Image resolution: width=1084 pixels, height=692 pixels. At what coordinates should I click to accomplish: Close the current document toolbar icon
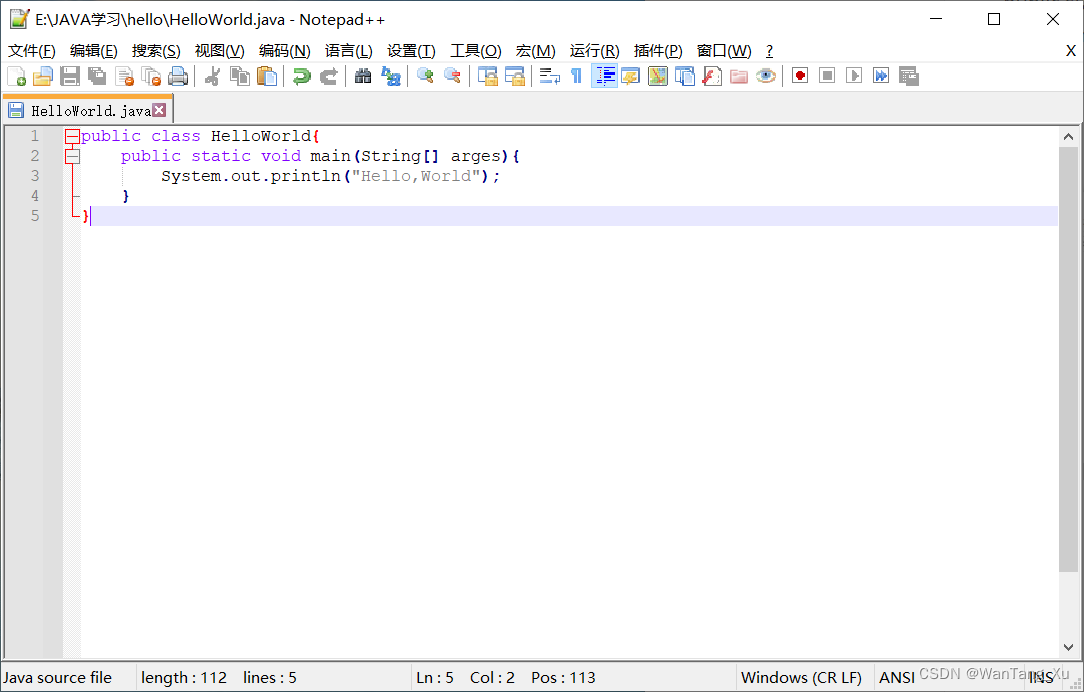124,76
